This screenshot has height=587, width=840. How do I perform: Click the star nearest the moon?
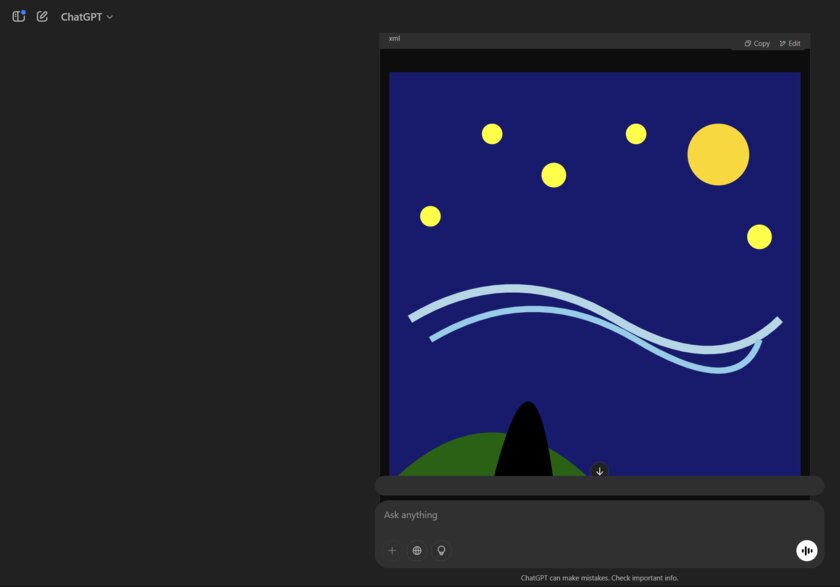[x=636, y=134]
